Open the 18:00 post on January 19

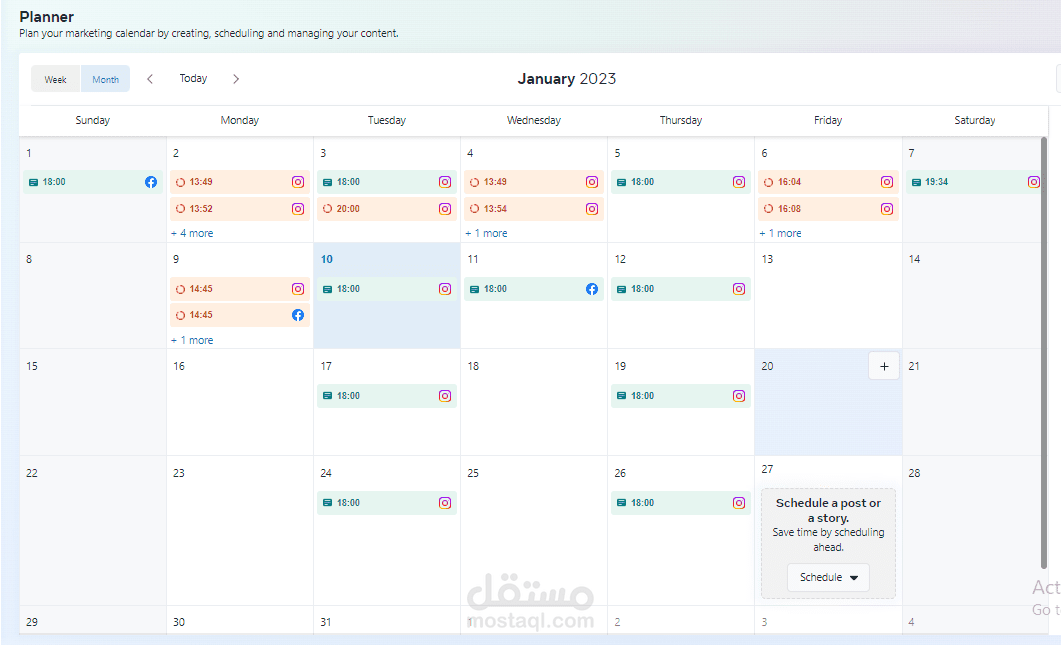click(681, 396)
